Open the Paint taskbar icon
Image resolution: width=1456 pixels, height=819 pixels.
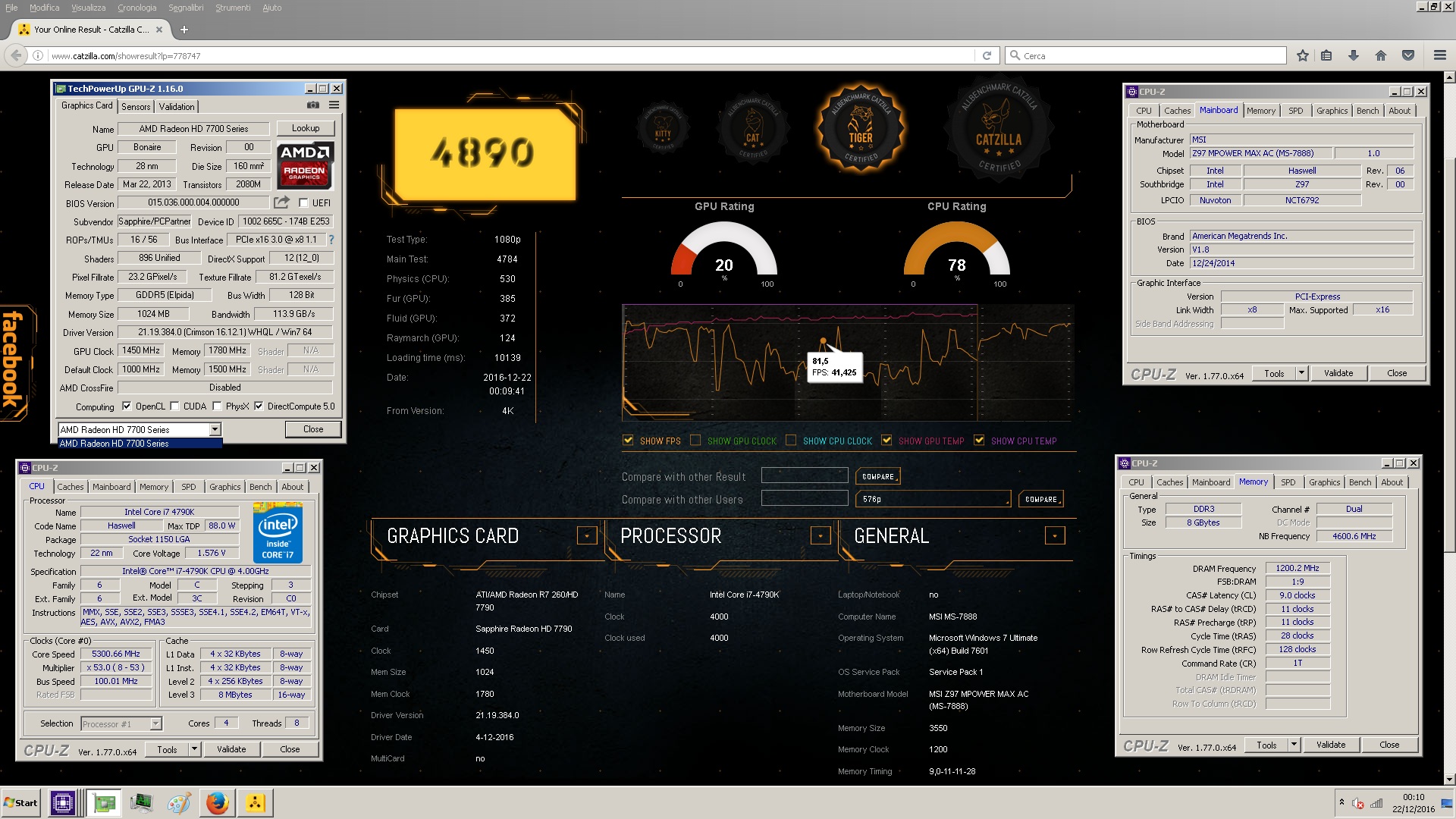pyautogui.click(x=179, y=802)
